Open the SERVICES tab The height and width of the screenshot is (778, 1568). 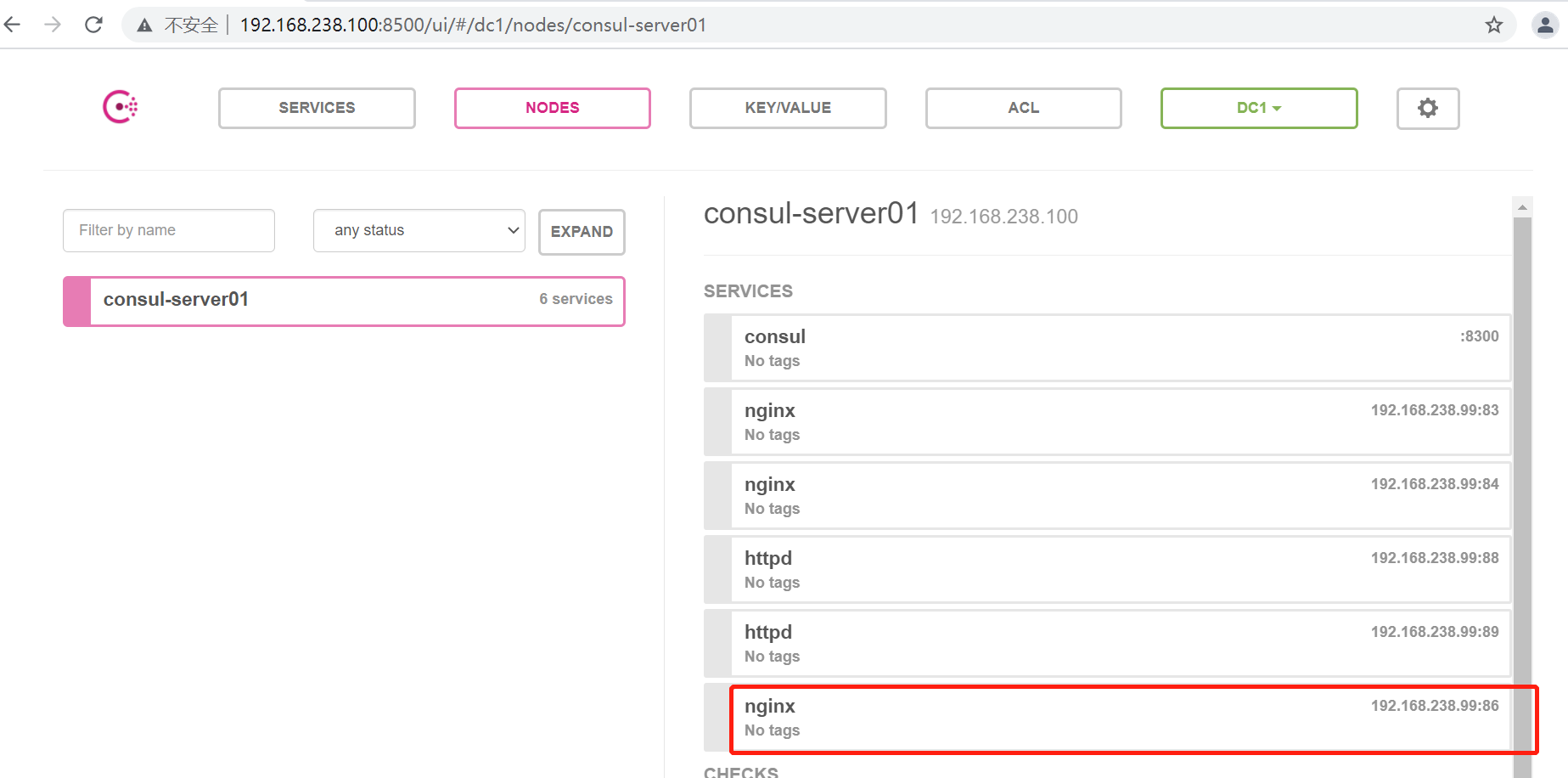[317, 108]
